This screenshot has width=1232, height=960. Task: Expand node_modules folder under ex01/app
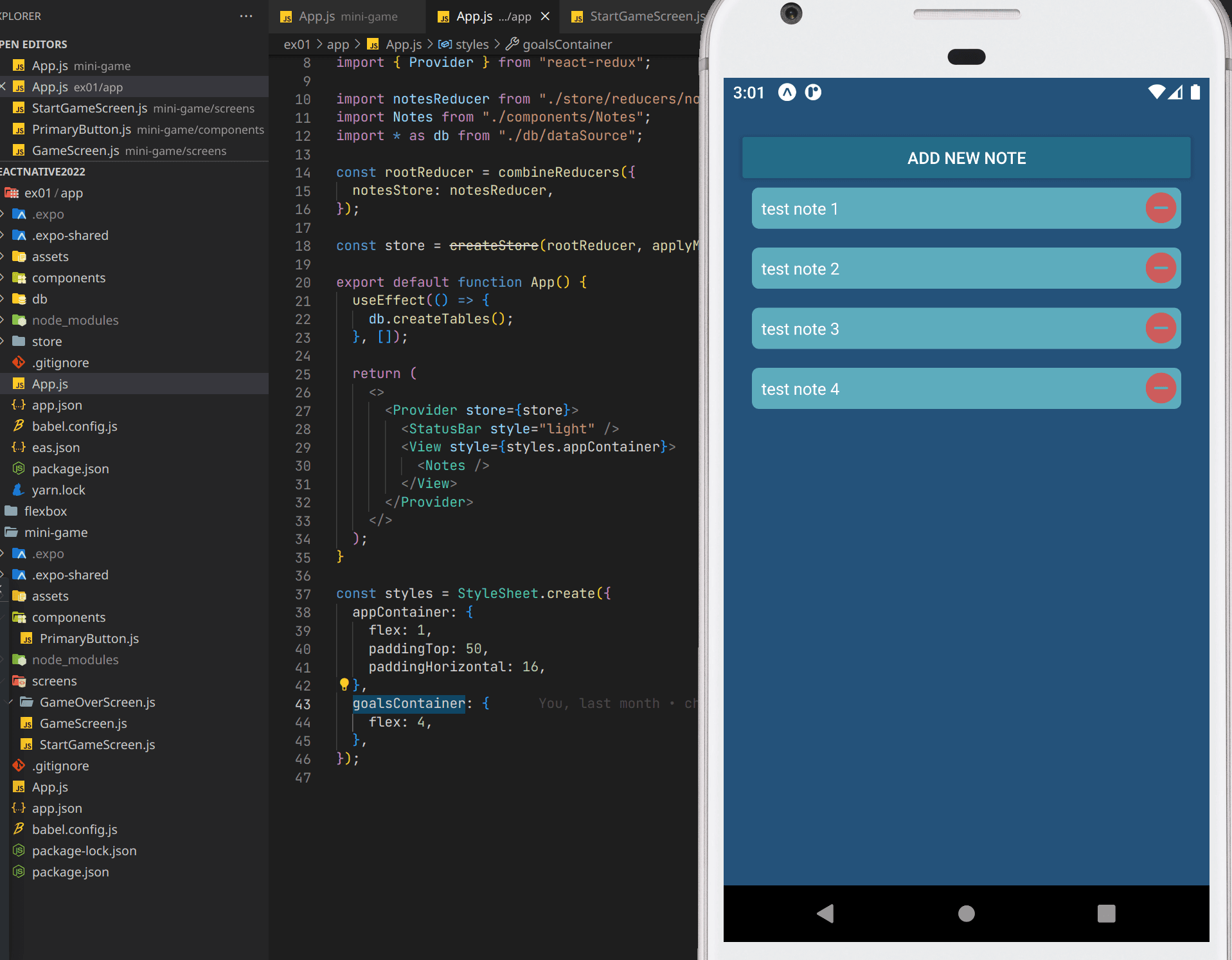[x=134, y=320]
